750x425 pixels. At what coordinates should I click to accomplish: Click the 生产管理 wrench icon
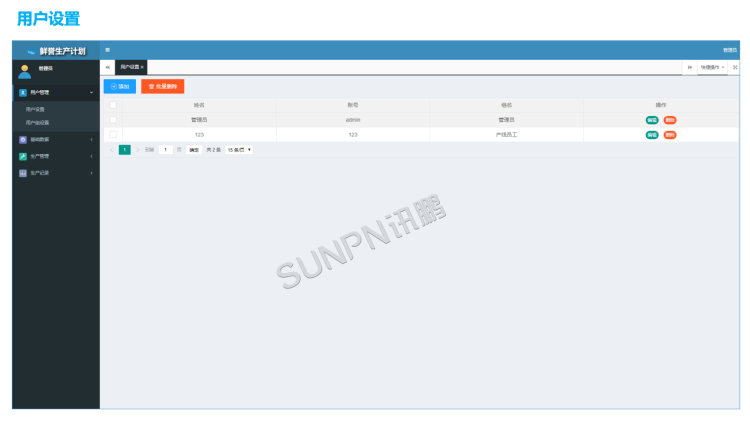click(23, 156)
